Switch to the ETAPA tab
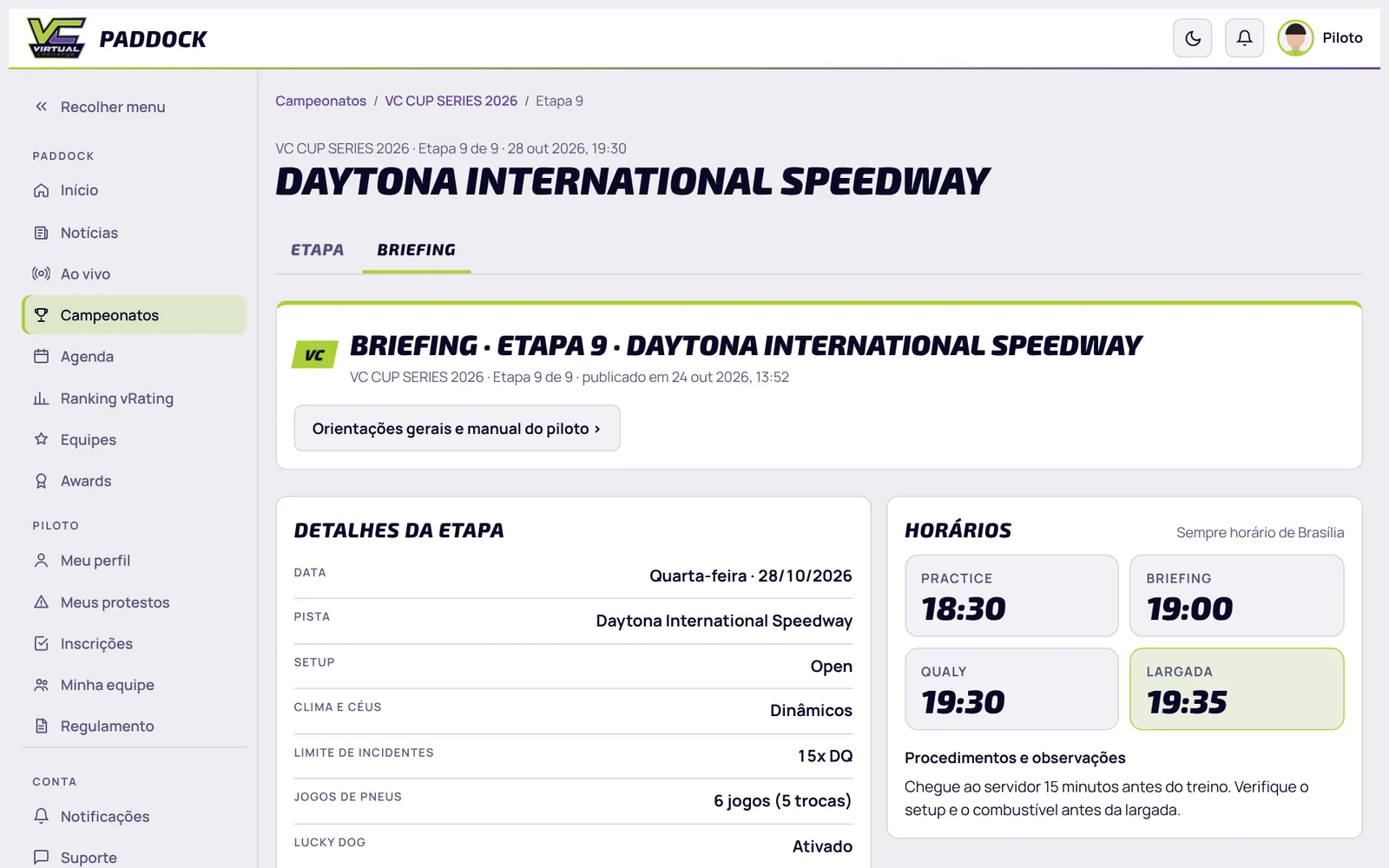This screenshot has width=1389, height=868. tap(317, 250)
